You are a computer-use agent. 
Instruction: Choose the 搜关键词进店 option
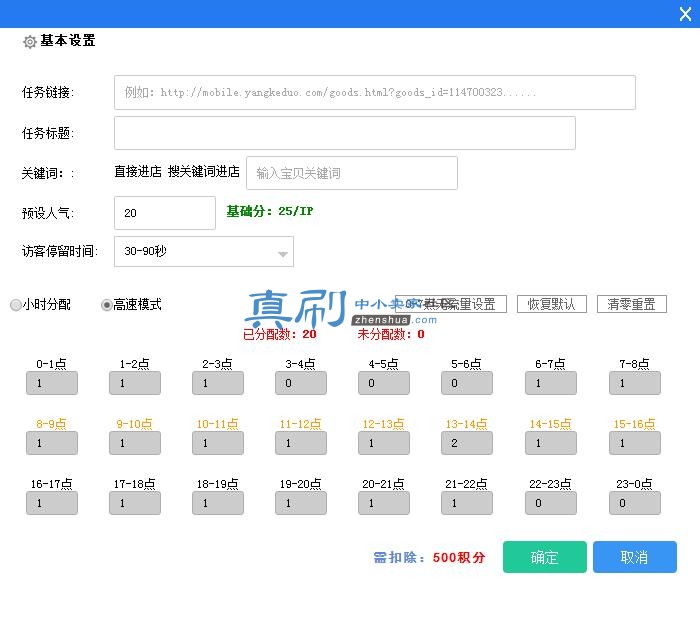[x=204, y=171]
